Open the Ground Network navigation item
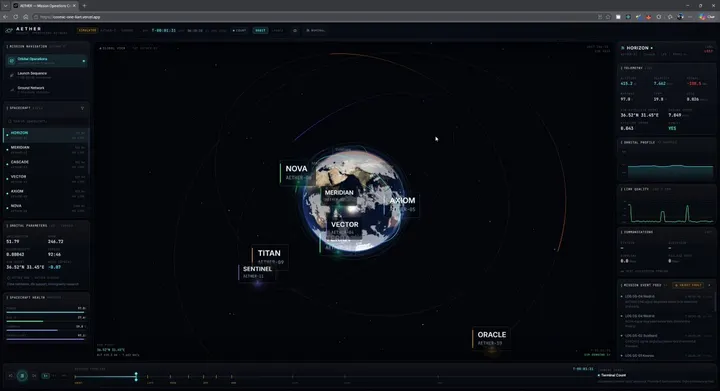Viewport: 720px width, 391px height. click(46, 89)
